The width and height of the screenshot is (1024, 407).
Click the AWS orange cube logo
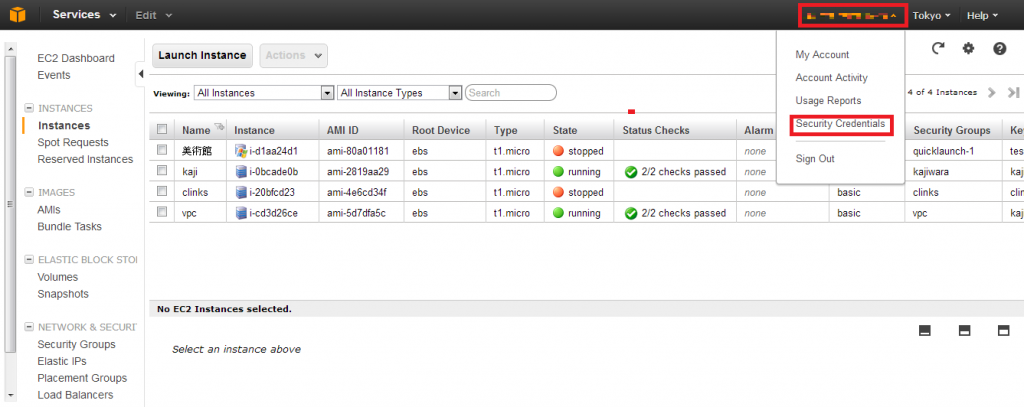click(18, 14)
